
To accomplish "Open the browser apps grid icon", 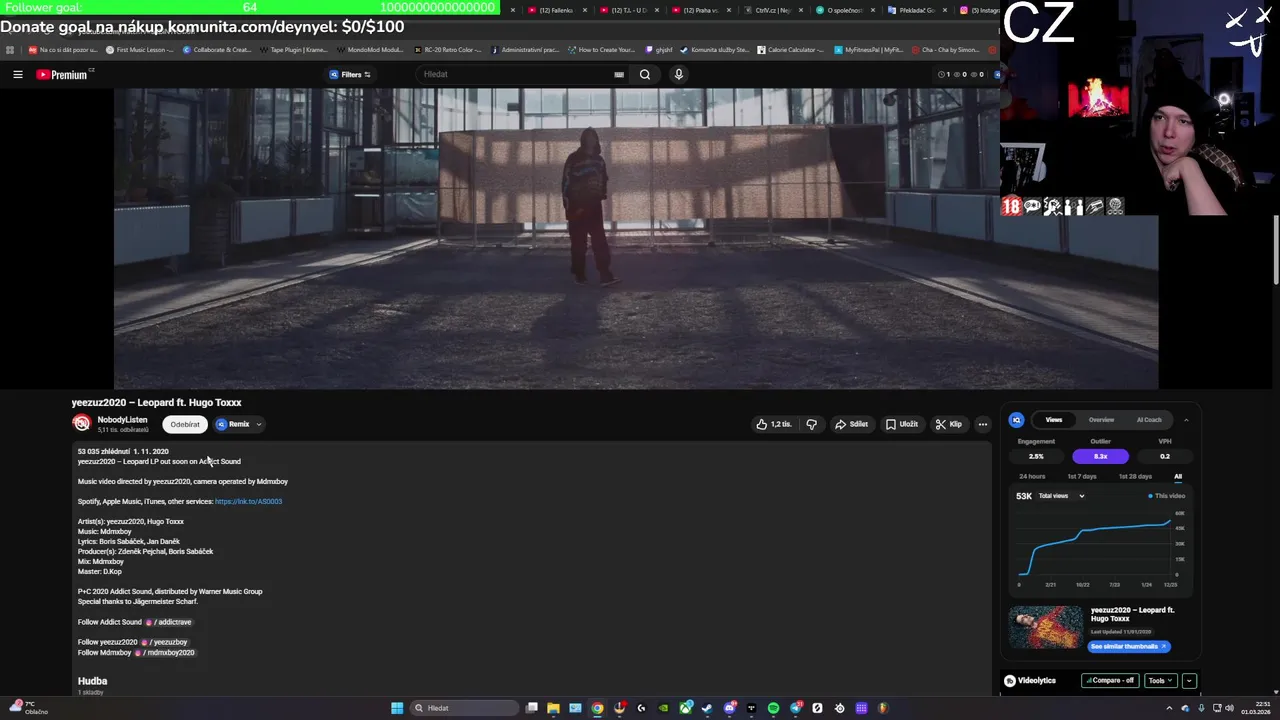I will [x=10, y=49].
